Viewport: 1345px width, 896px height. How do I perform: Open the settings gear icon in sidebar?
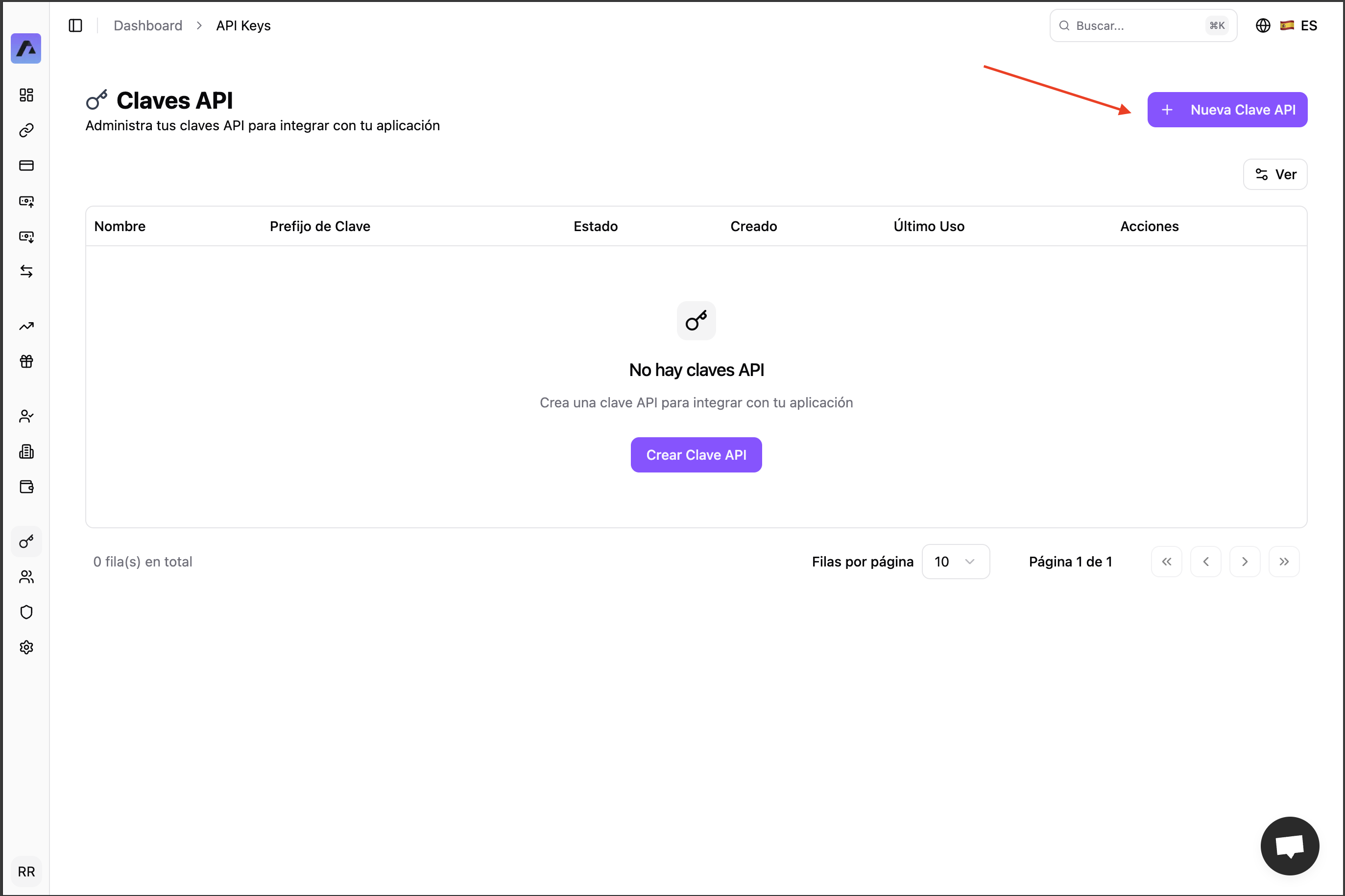tap(26, 647)
